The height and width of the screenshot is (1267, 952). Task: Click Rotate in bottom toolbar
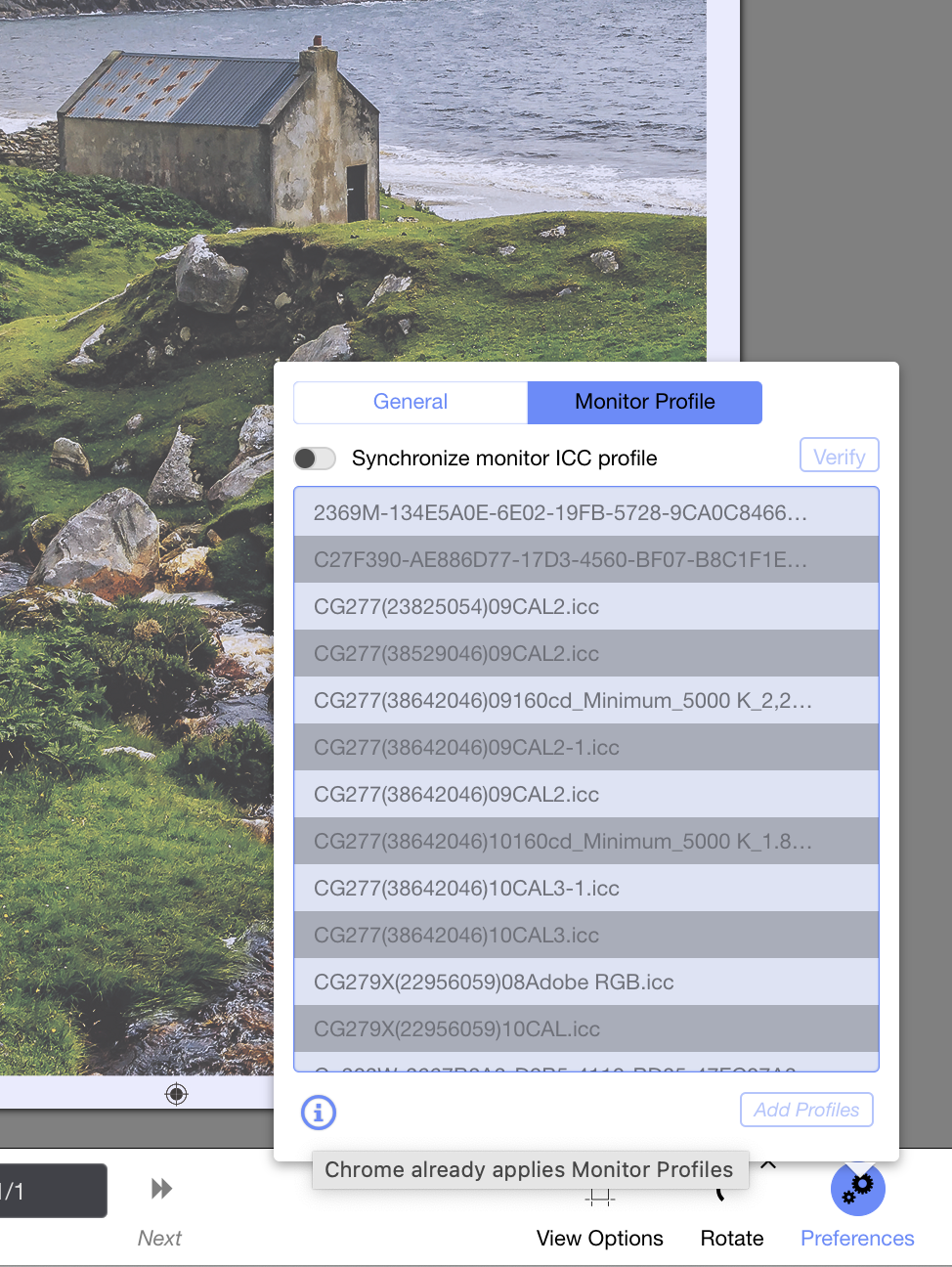point(731,1237)
